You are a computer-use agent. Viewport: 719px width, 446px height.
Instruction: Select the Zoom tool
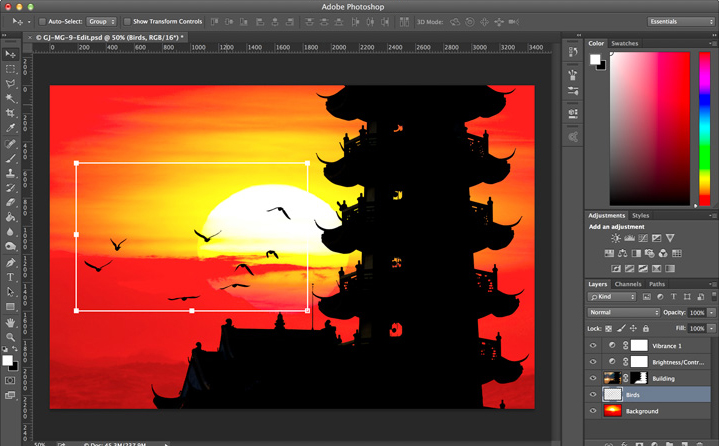pyautogui.click(x=10, y=337)
